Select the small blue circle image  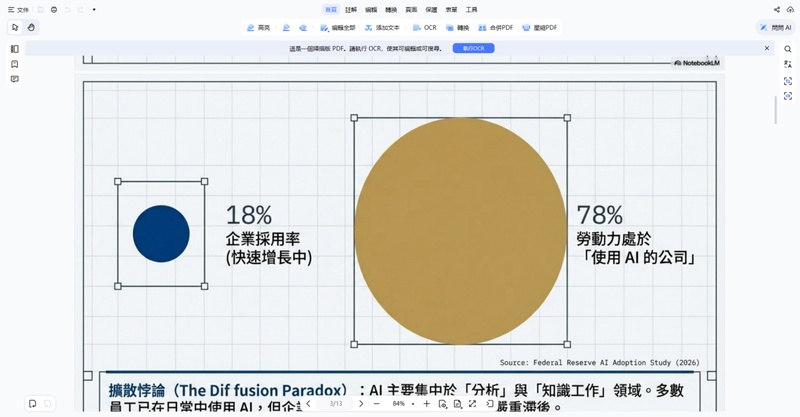pyautogui.click(x=161, y=234)
